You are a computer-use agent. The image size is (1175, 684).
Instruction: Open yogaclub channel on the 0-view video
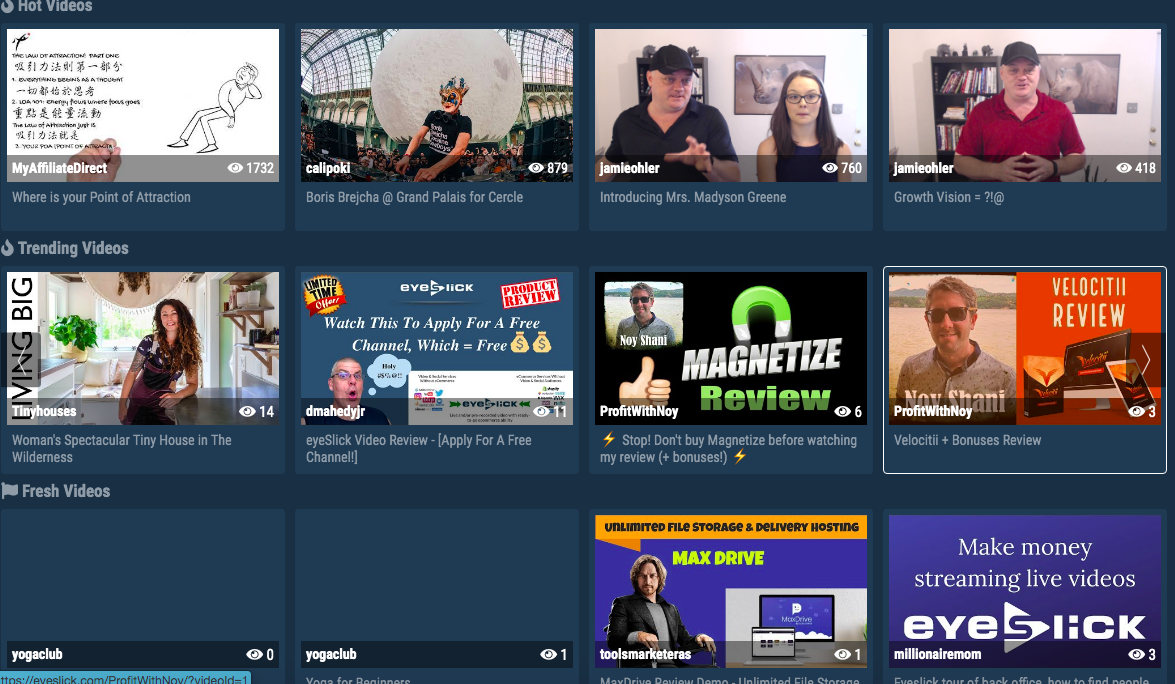click(37, 654)
